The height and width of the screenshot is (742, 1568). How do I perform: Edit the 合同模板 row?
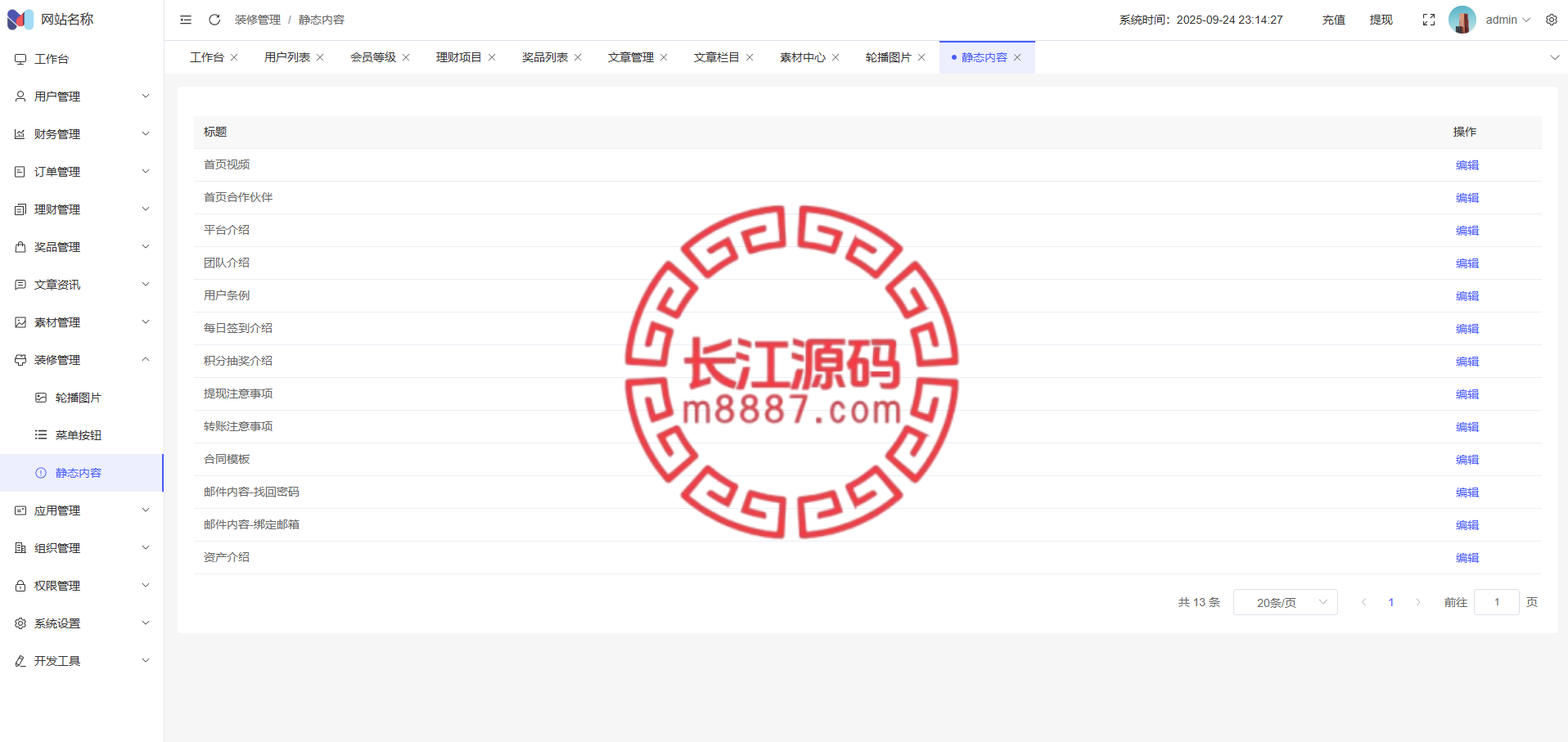1467,460
